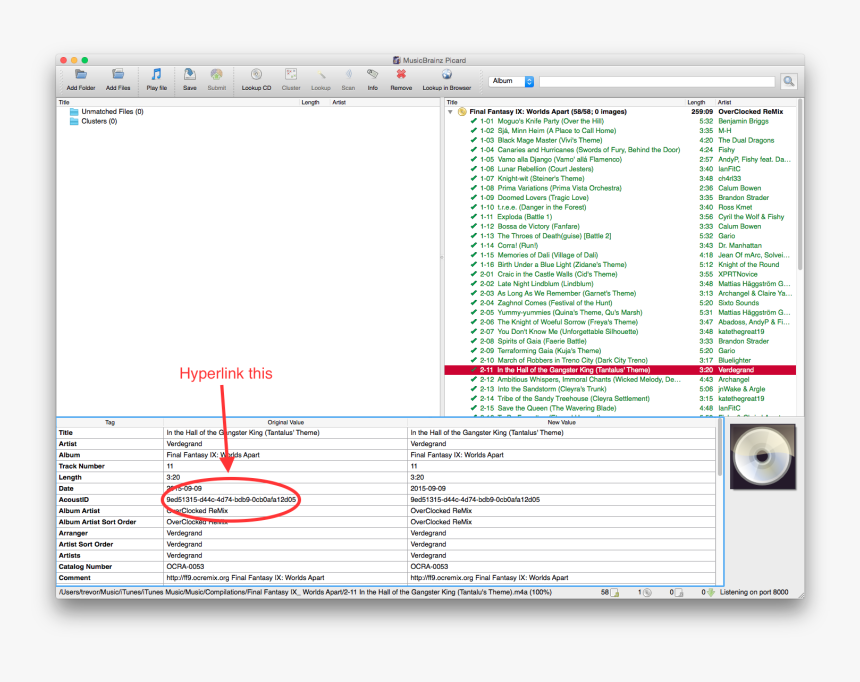Select track 1-11 Exploda (Battle 1)

(x=620, y=217)
